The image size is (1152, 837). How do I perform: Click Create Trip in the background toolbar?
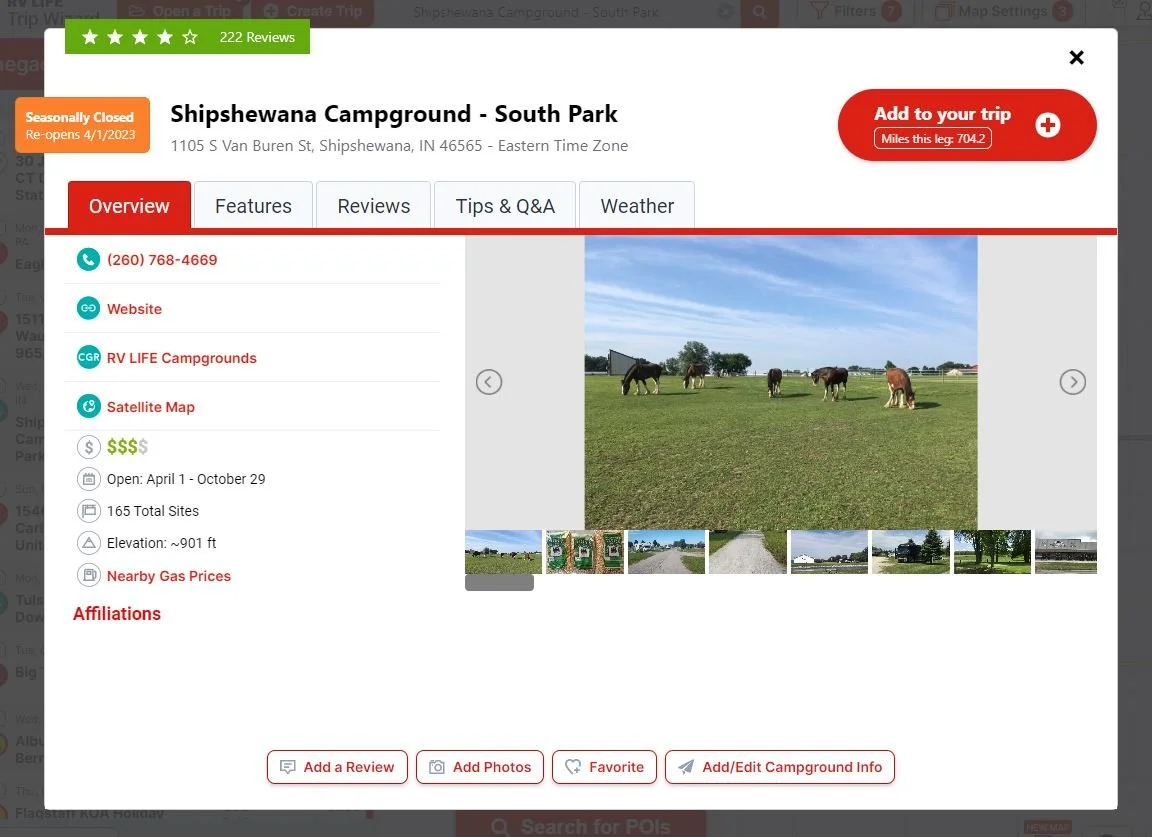coord(313,11)
